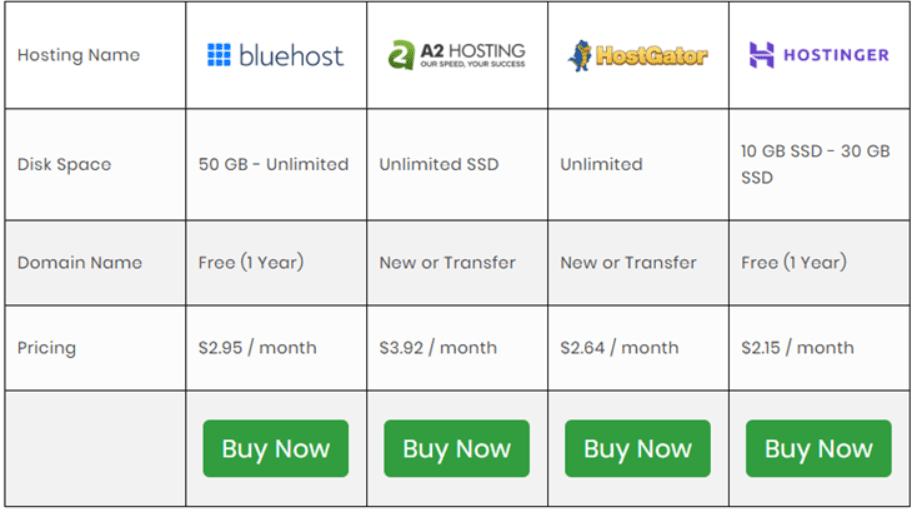Click Buy Now under HostGator
The image size is (913, 510).
(x=638, y=448)
